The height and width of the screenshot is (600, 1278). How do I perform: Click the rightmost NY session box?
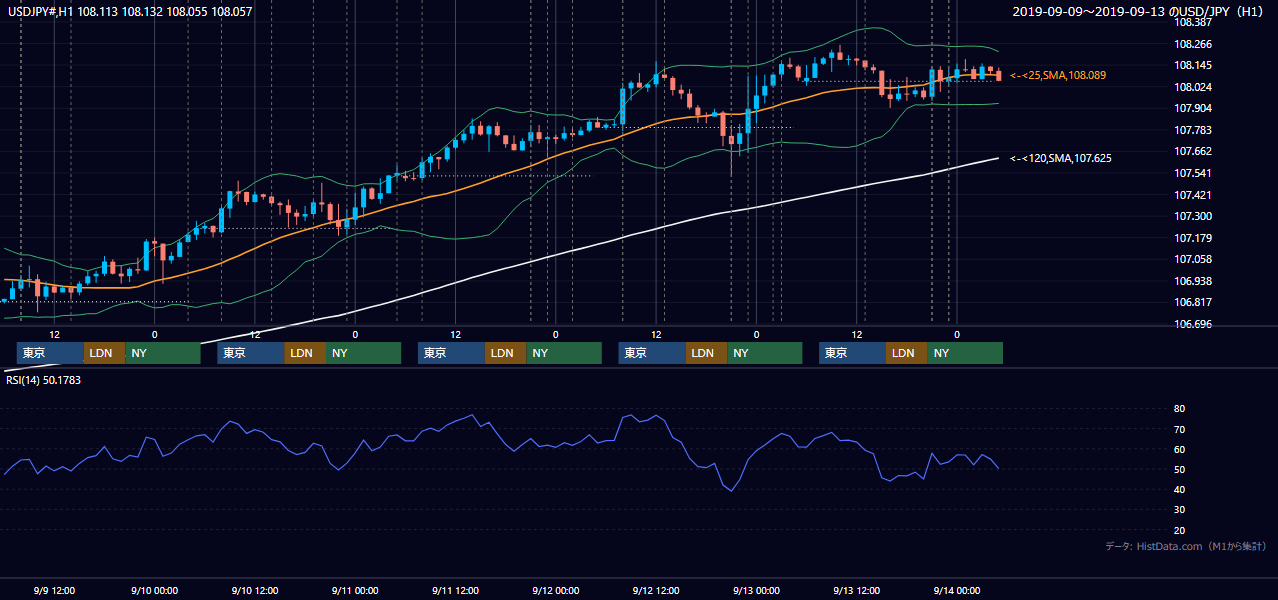coord(965,353)
